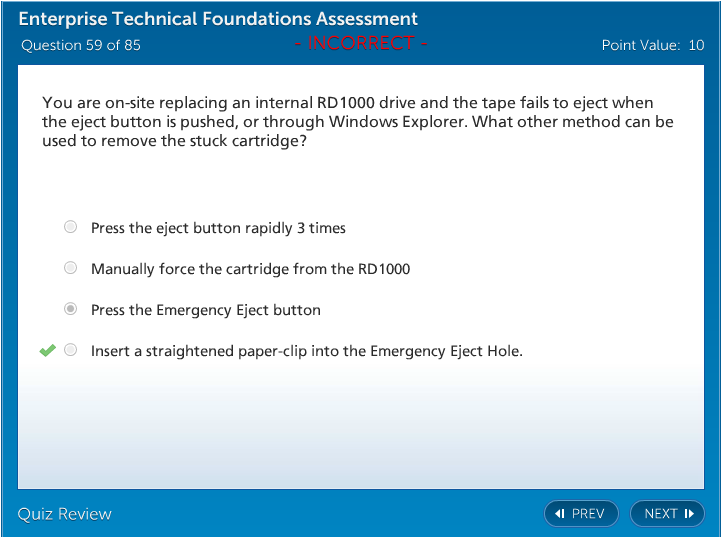Advance to the next question with NEXT

point(667,514)
